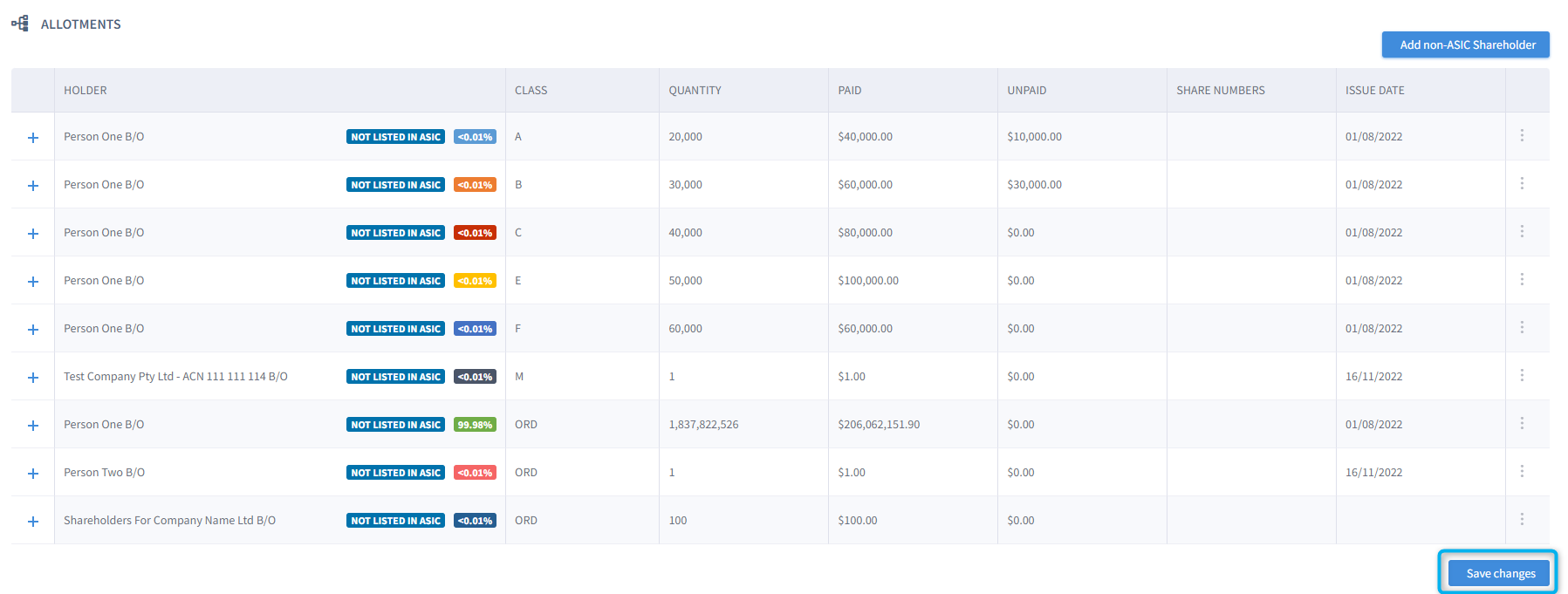The height and width of the screenshot is (594, 1568).
Task: Open three-dot menu for class C row
Action: pyautogui.click(x=1522, y=232)
